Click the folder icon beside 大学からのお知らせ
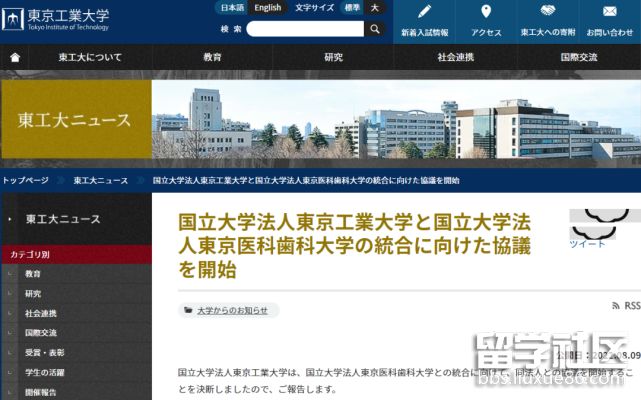Screen dimensions: 641x400 (188, 310)
